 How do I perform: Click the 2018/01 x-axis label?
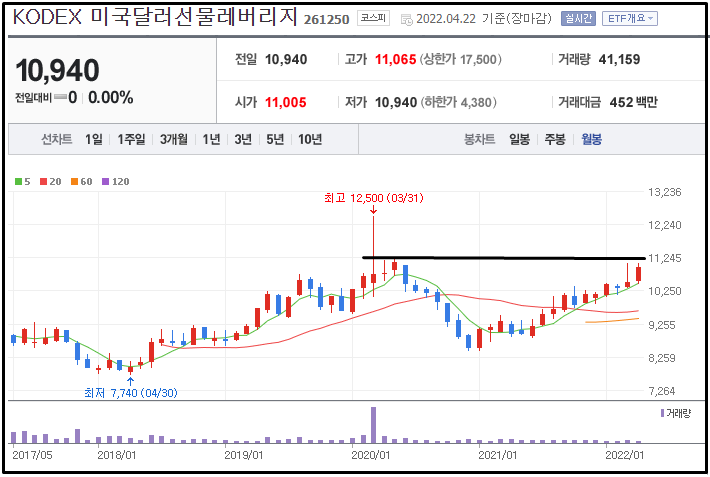(117, 455)
